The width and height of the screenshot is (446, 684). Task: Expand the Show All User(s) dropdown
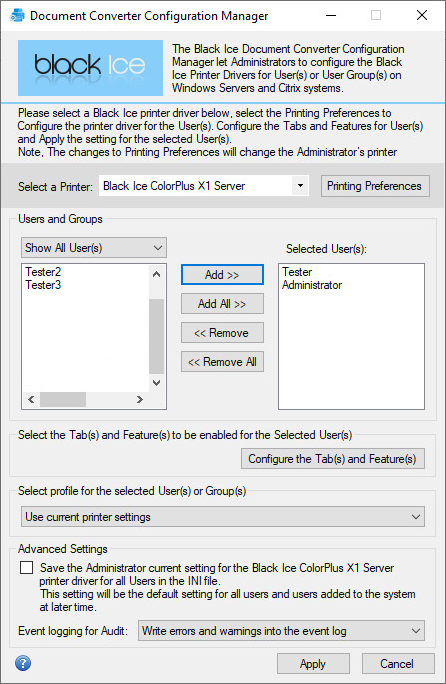[94, 248]
